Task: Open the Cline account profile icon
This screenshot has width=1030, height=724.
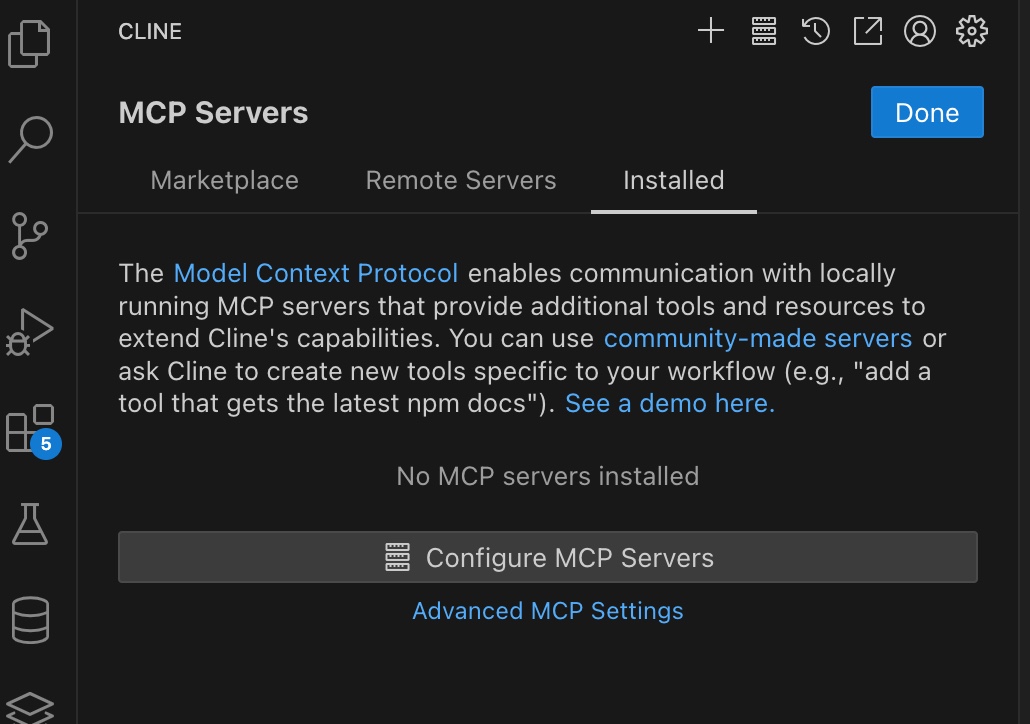Action: [920, 31]
